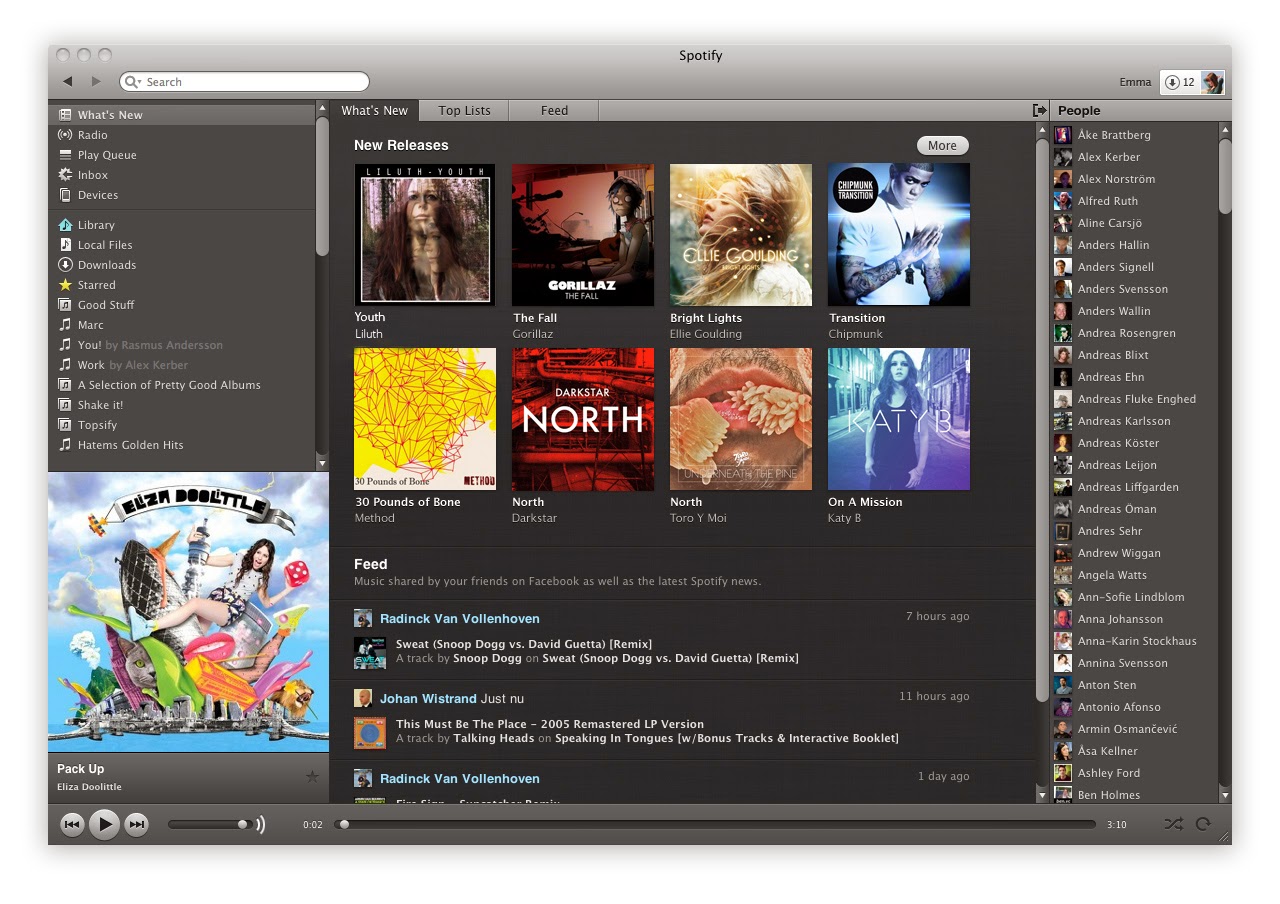Open A Selection of Pretty Good Albums
1280x904 pixels.
tap(169, 385)
